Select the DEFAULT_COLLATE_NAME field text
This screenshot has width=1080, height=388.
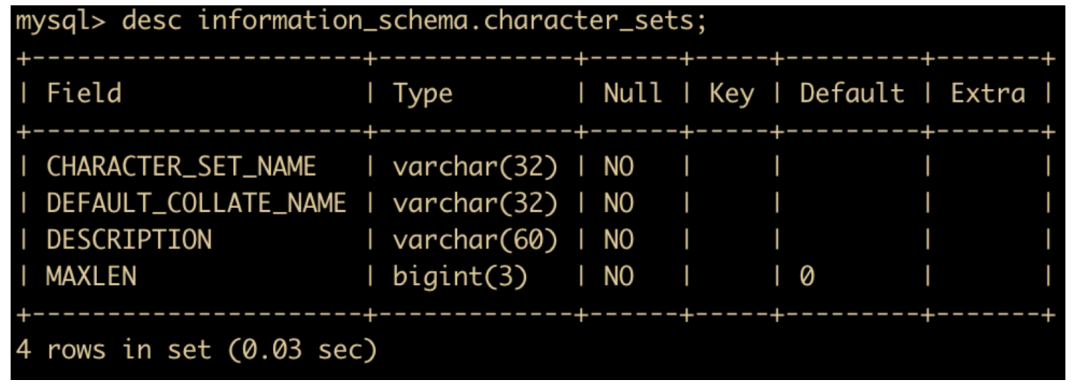(196, 203)
